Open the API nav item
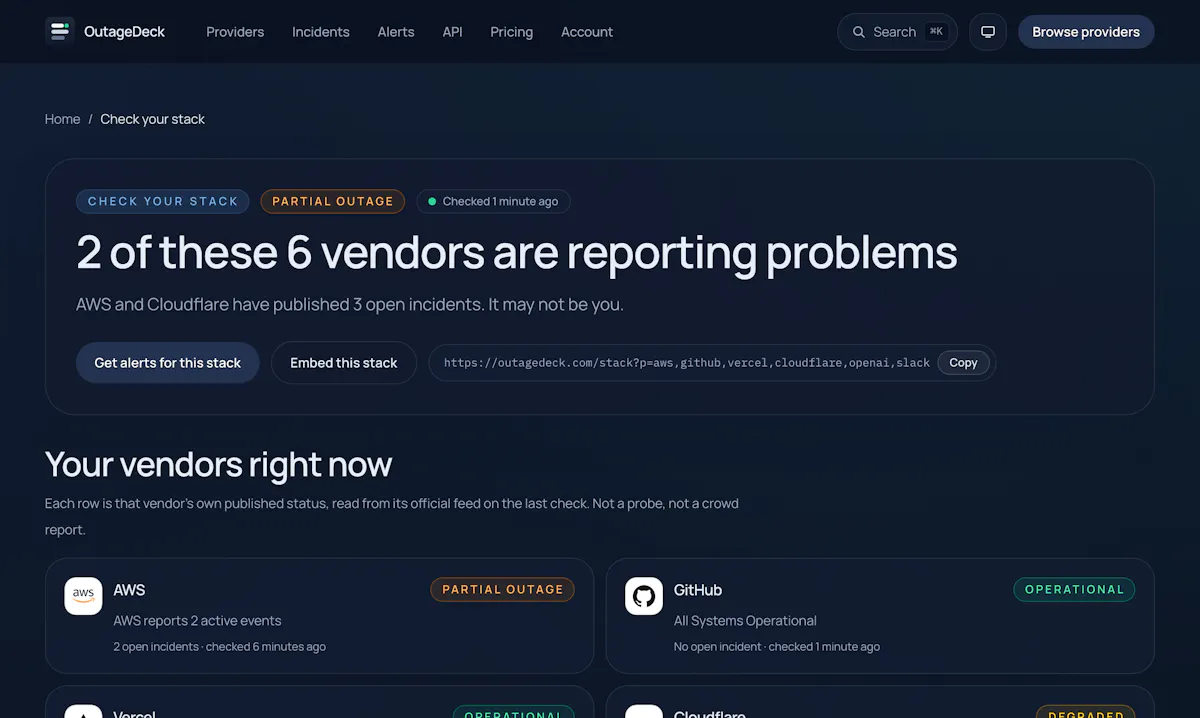Image resolution: width=1200 pixels, height=718 pixels. pos(453,32)
